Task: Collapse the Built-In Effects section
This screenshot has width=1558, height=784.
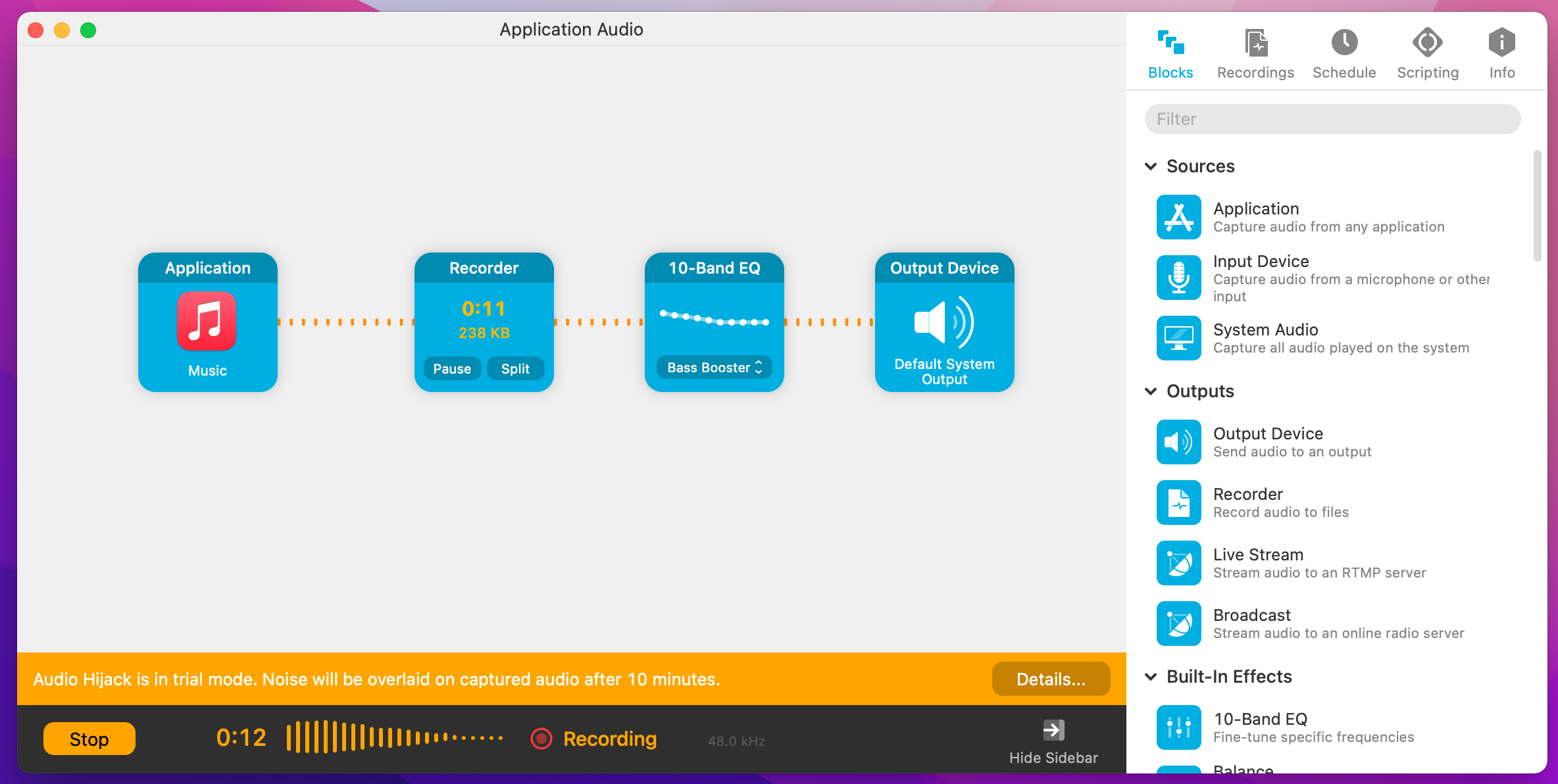Action: (1151, 677)
